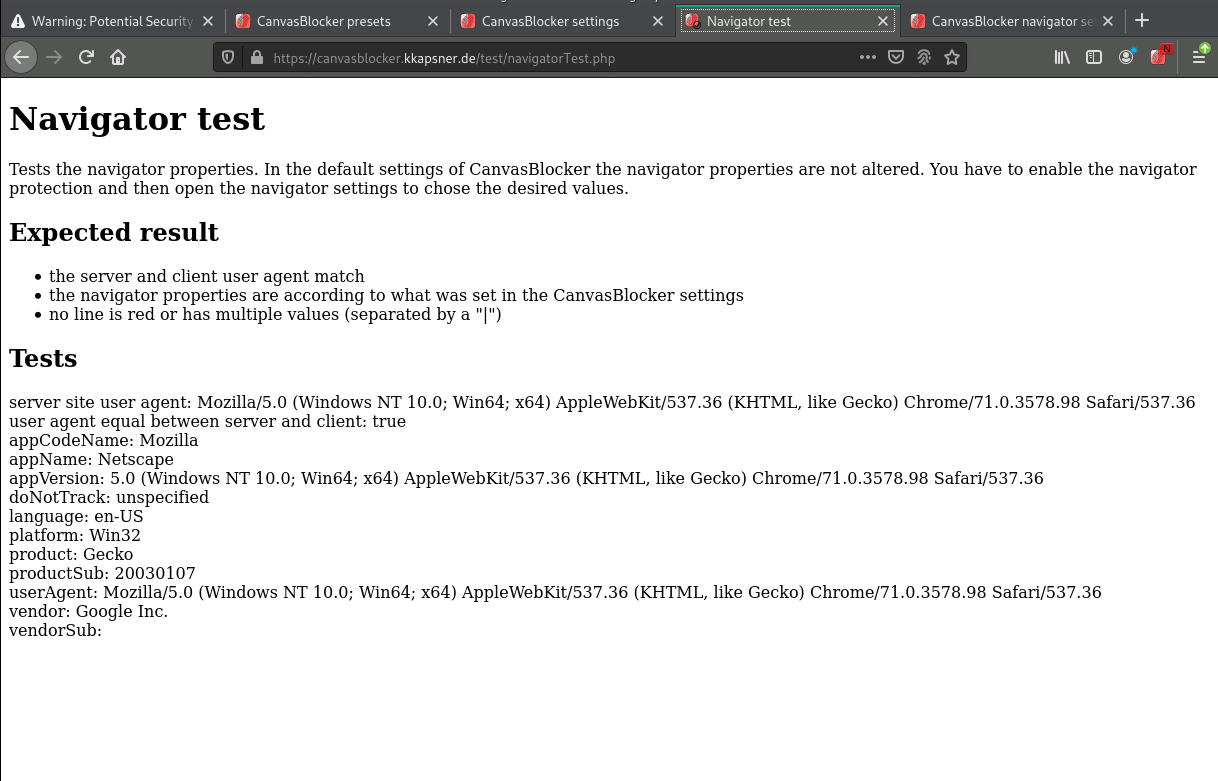Close the Navigator test tab
The width and height of the screenshot is (1218, 781).
(x=882, y=21)
